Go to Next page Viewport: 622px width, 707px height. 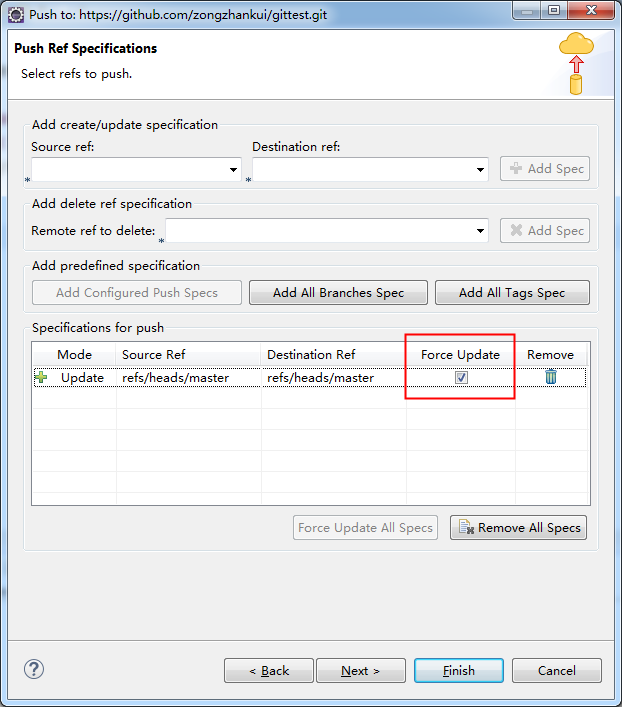click(360, 670)
